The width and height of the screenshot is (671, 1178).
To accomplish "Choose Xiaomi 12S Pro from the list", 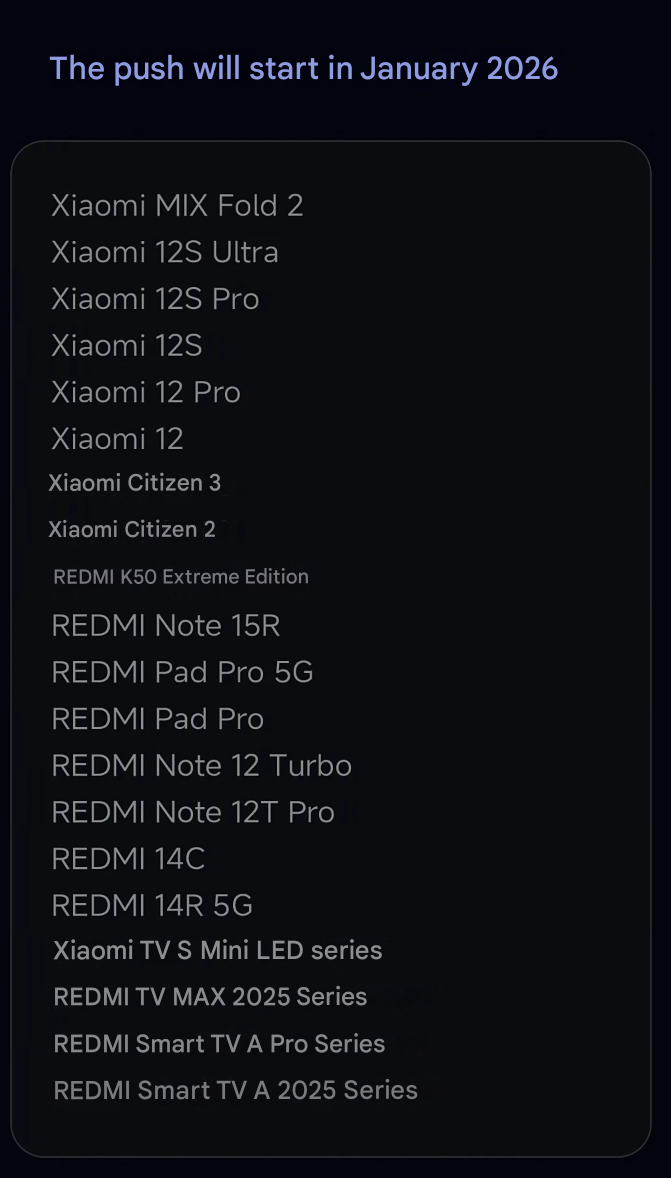I will pyautogui.click(x=155, y=299).
